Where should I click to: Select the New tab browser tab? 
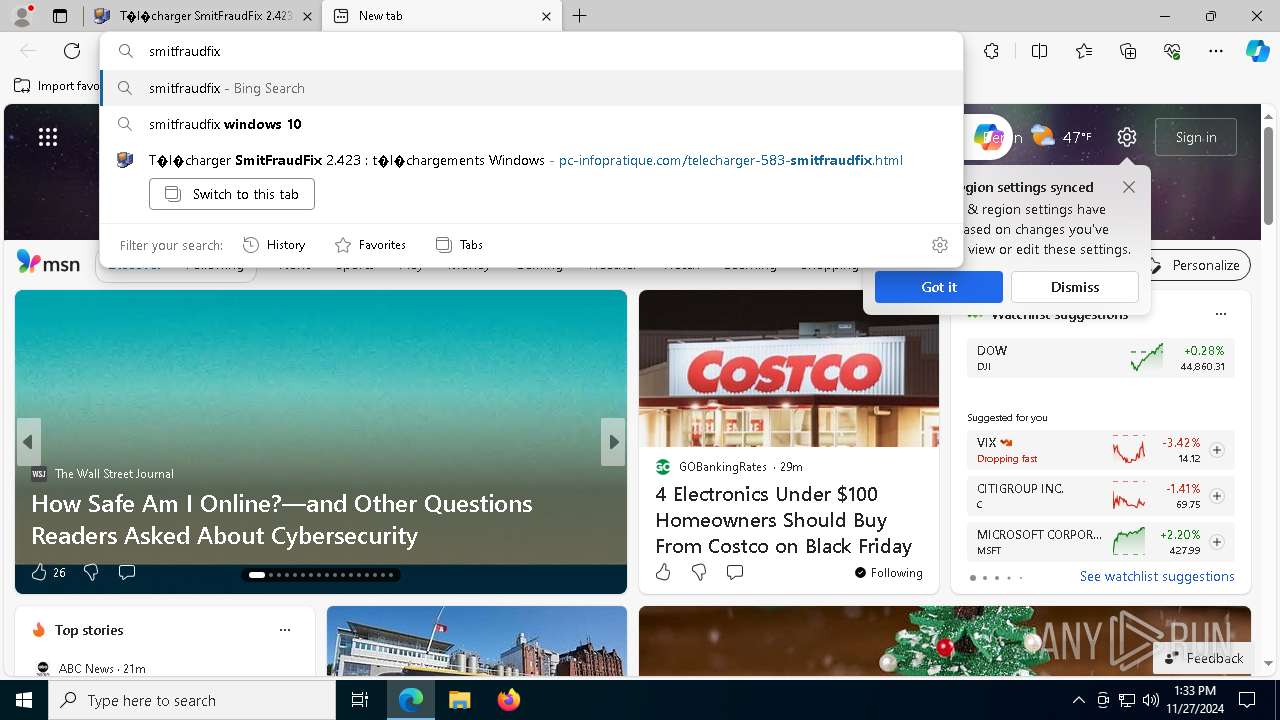coord(441,16)
